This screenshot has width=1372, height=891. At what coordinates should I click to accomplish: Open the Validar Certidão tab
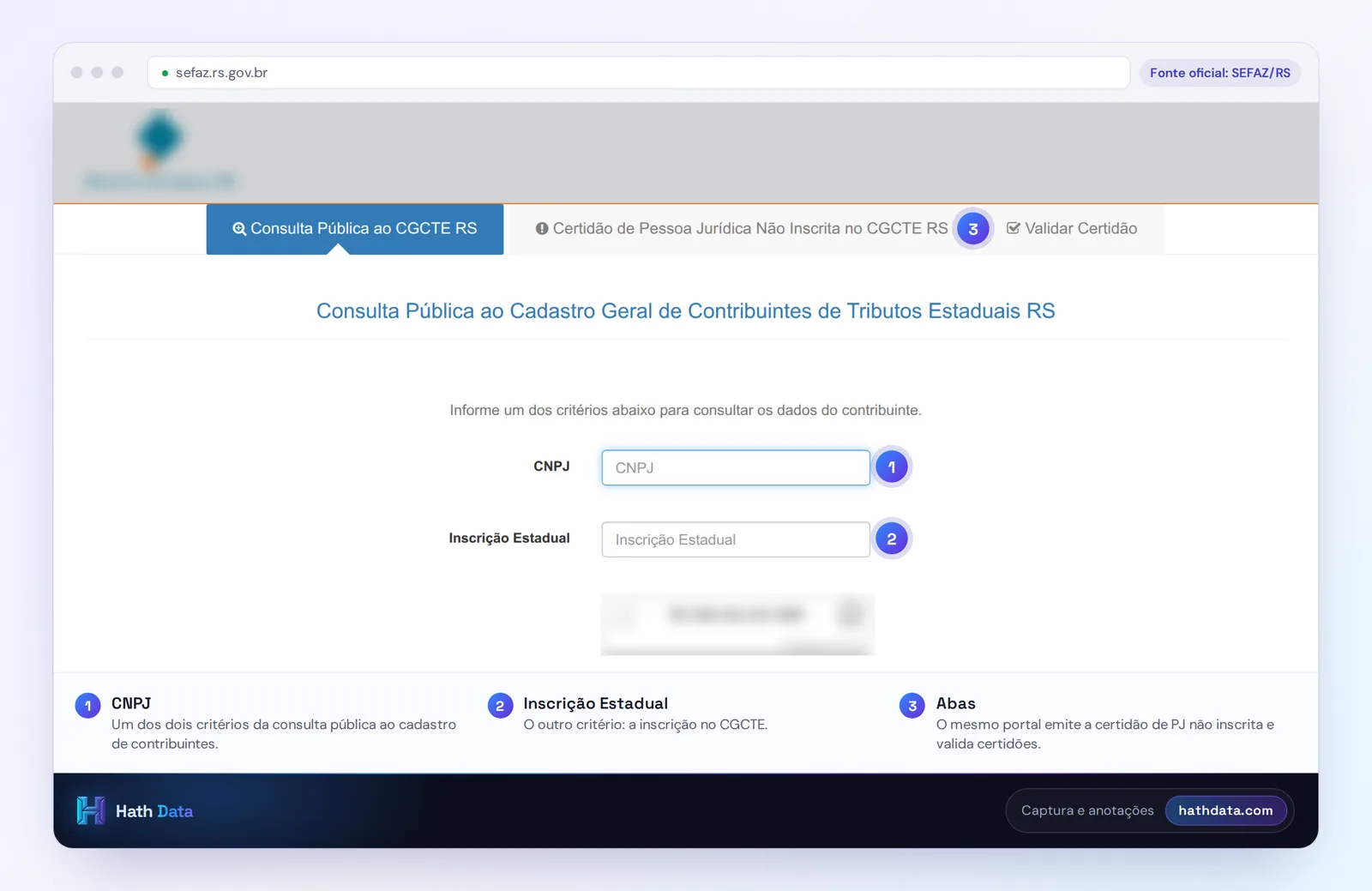pos(1072,229)
